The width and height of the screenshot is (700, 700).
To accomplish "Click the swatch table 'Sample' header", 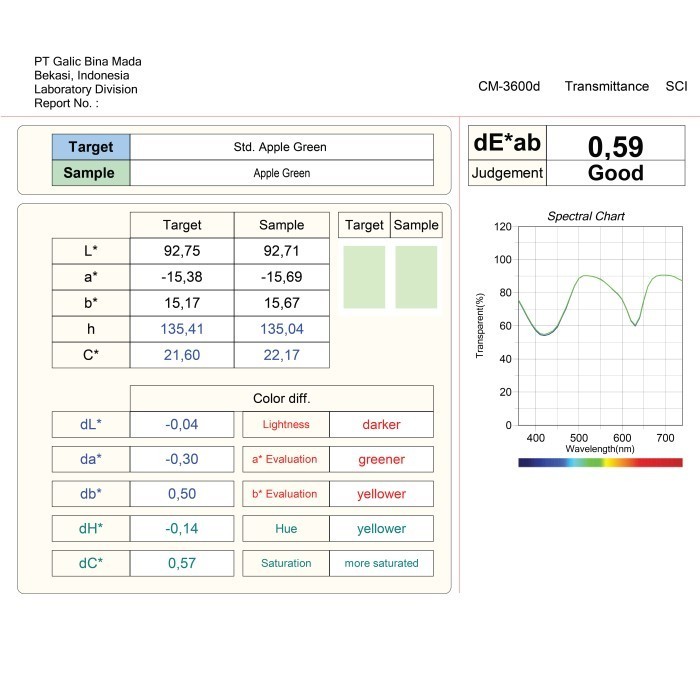I will pos(416,225).
